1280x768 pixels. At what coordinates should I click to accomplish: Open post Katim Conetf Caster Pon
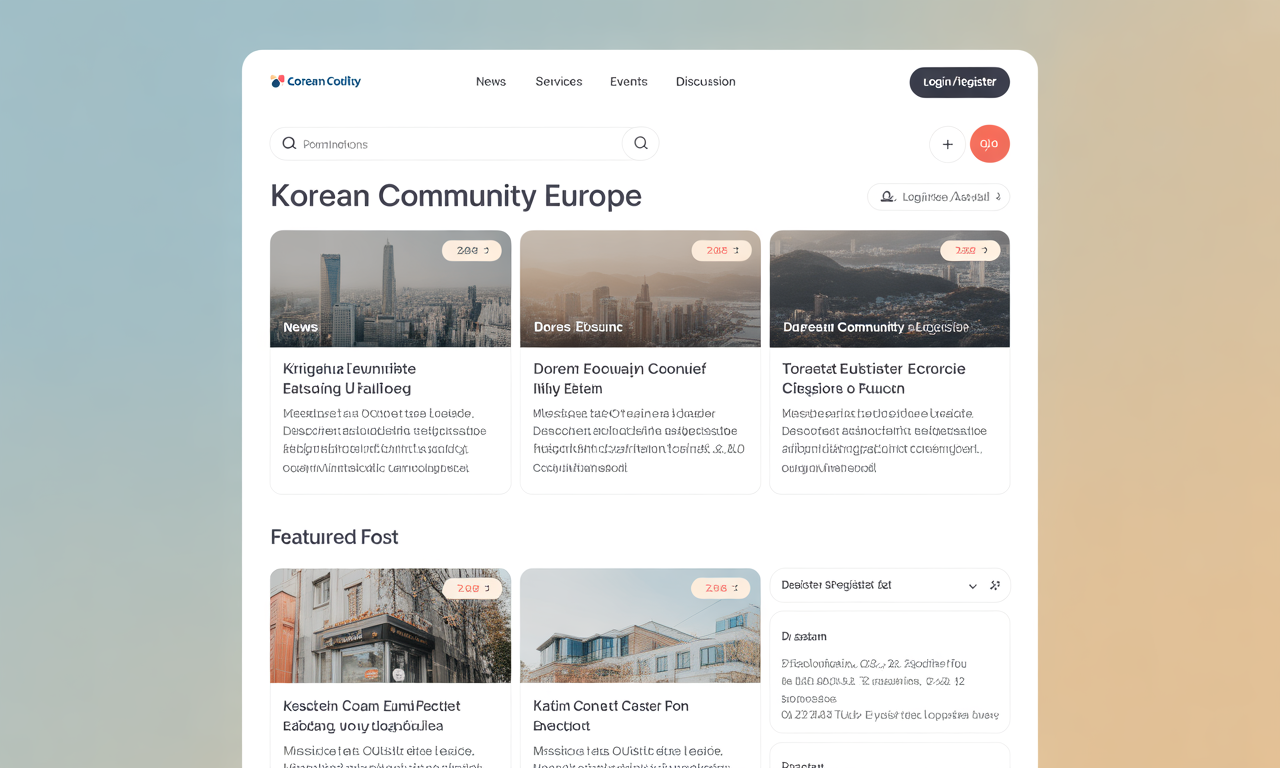pyautogui.click(x=611, y=716)
